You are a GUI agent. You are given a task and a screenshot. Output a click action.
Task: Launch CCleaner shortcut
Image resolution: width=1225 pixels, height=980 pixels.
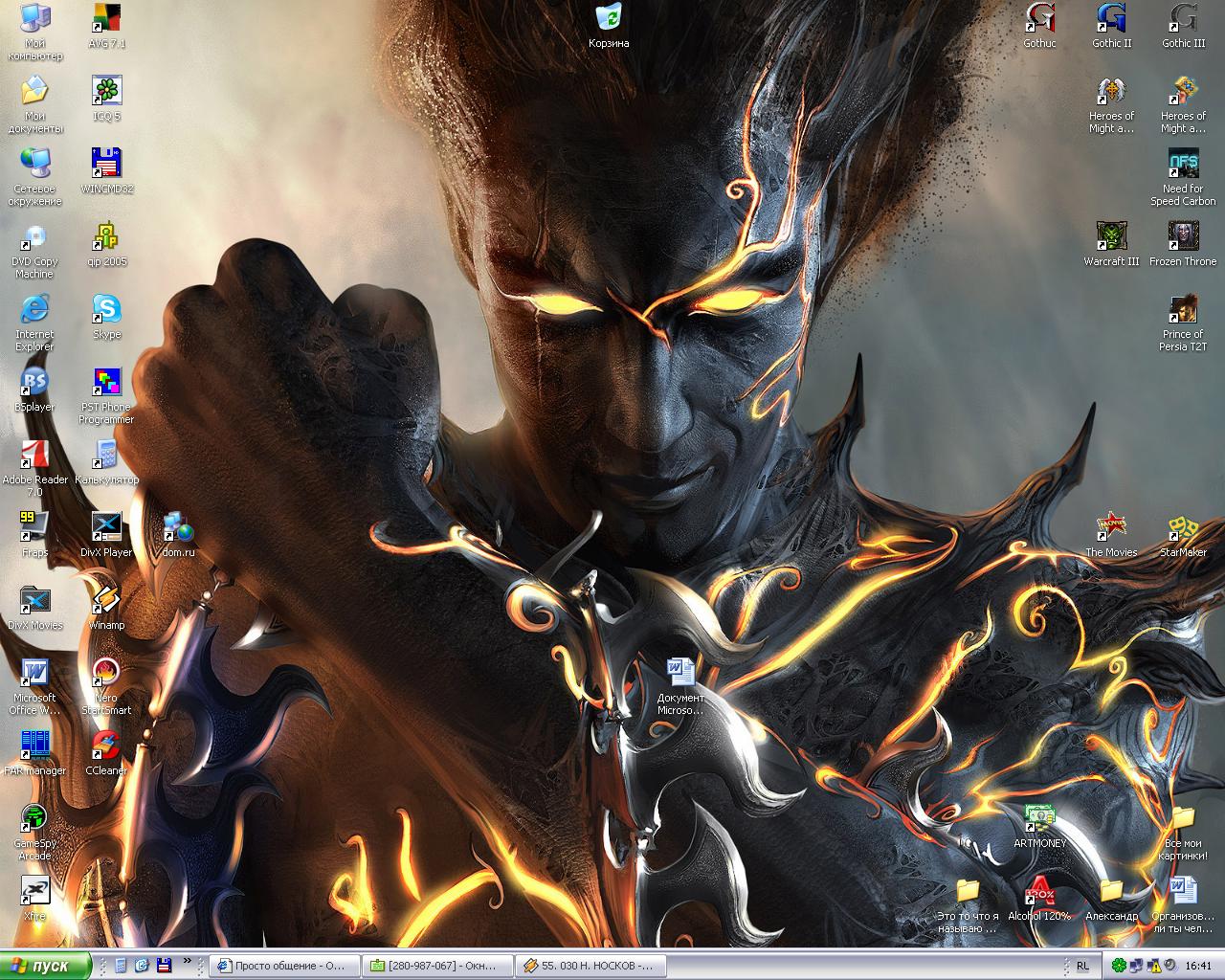[106, 753]
